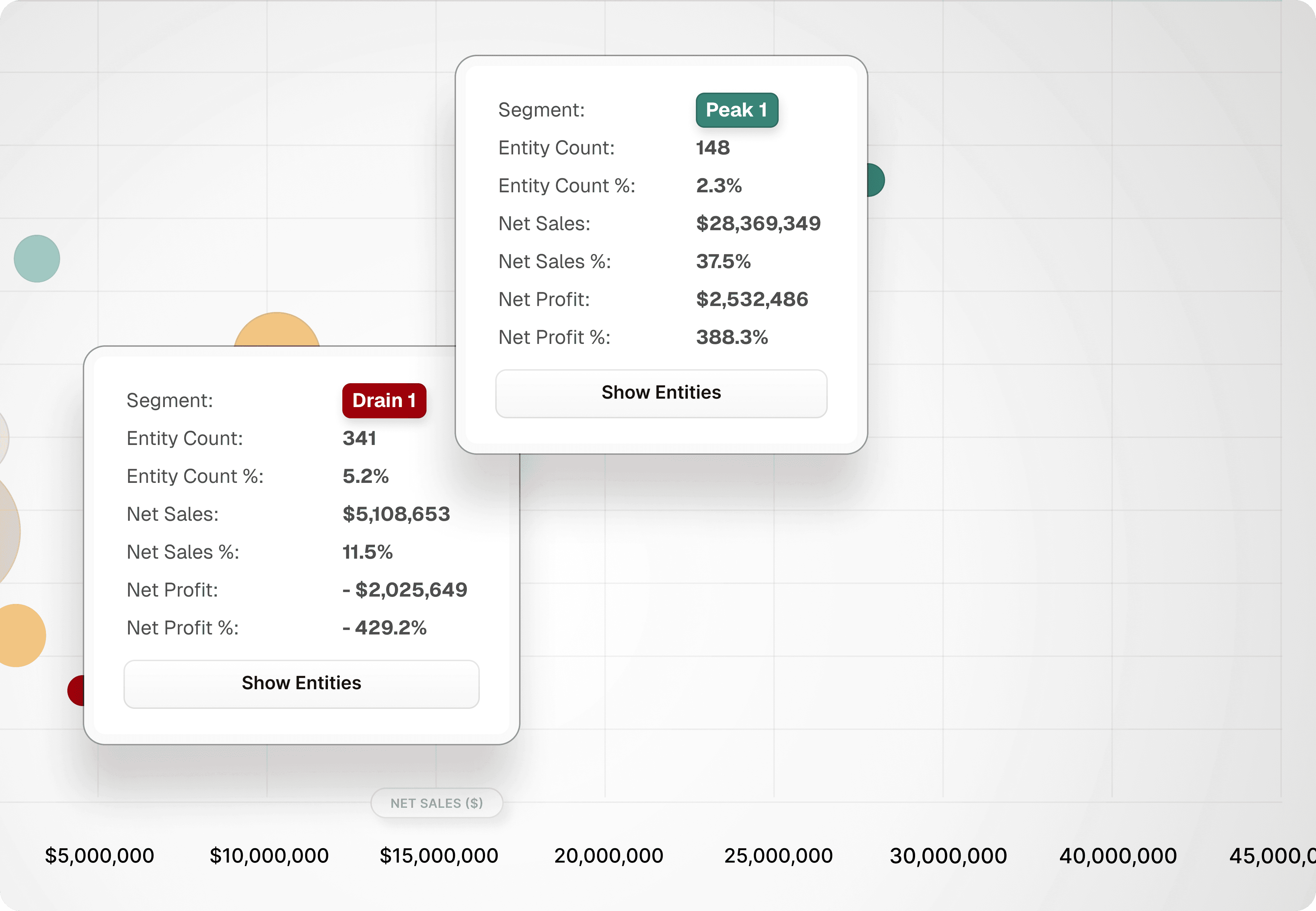Click the Net Sales value $28,369,349

[758, 224]
